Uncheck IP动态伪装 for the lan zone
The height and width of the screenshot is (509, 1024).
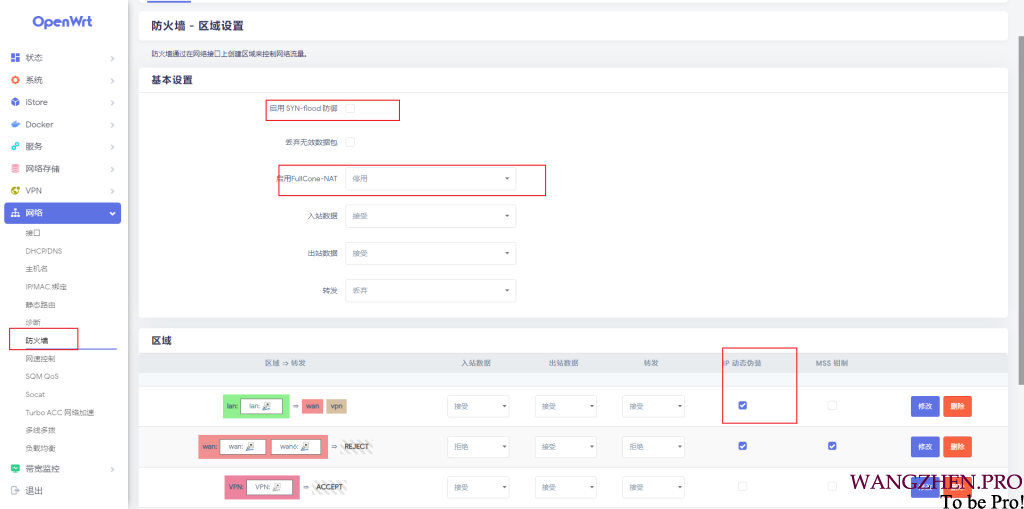[x=742, y=405]
